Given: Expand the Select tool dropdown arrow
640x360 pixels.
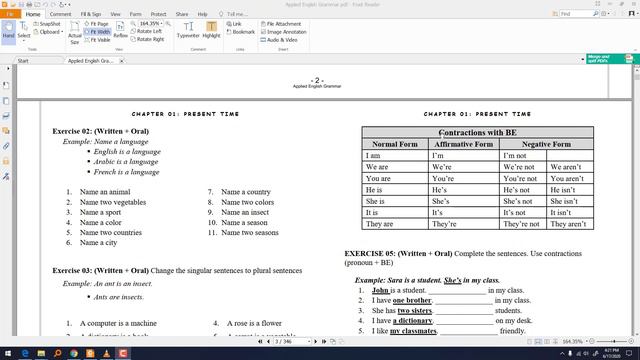Looking at the screenshot, I should click(x=24, y=40).
